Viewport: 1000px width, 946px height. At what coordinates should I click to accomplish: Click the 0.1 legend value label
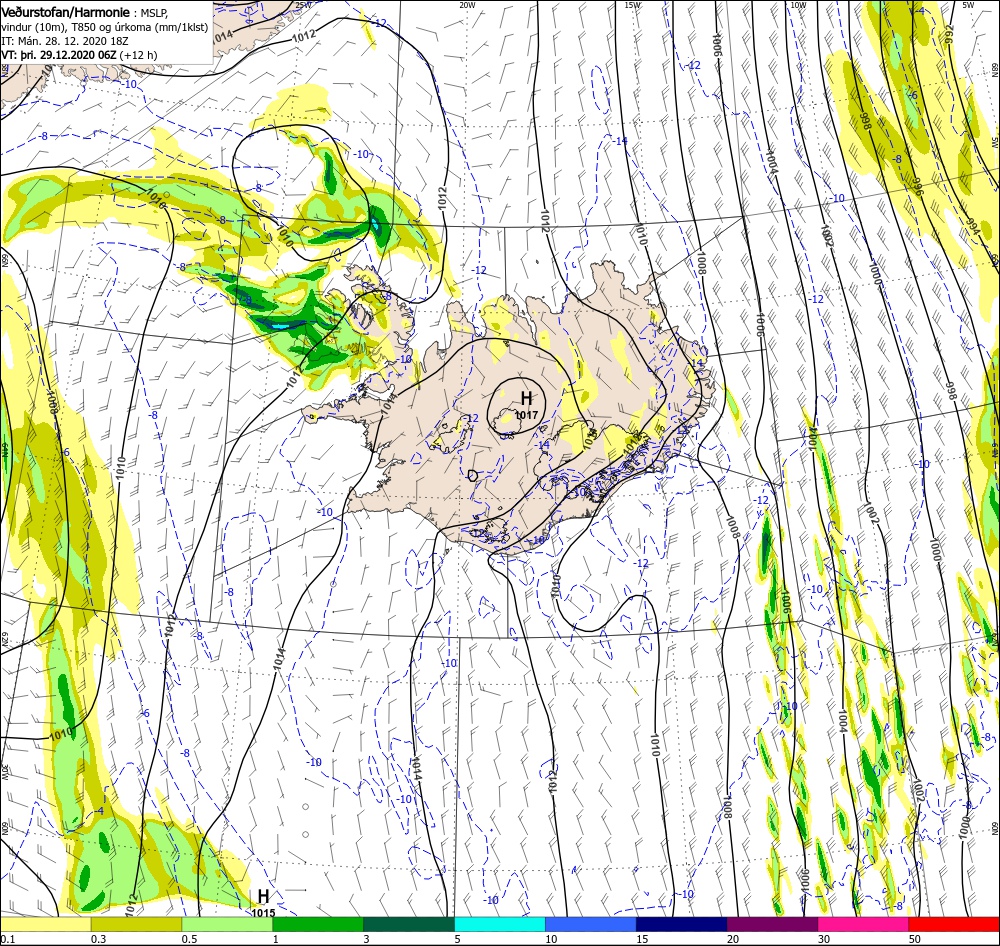pos(7,939)
